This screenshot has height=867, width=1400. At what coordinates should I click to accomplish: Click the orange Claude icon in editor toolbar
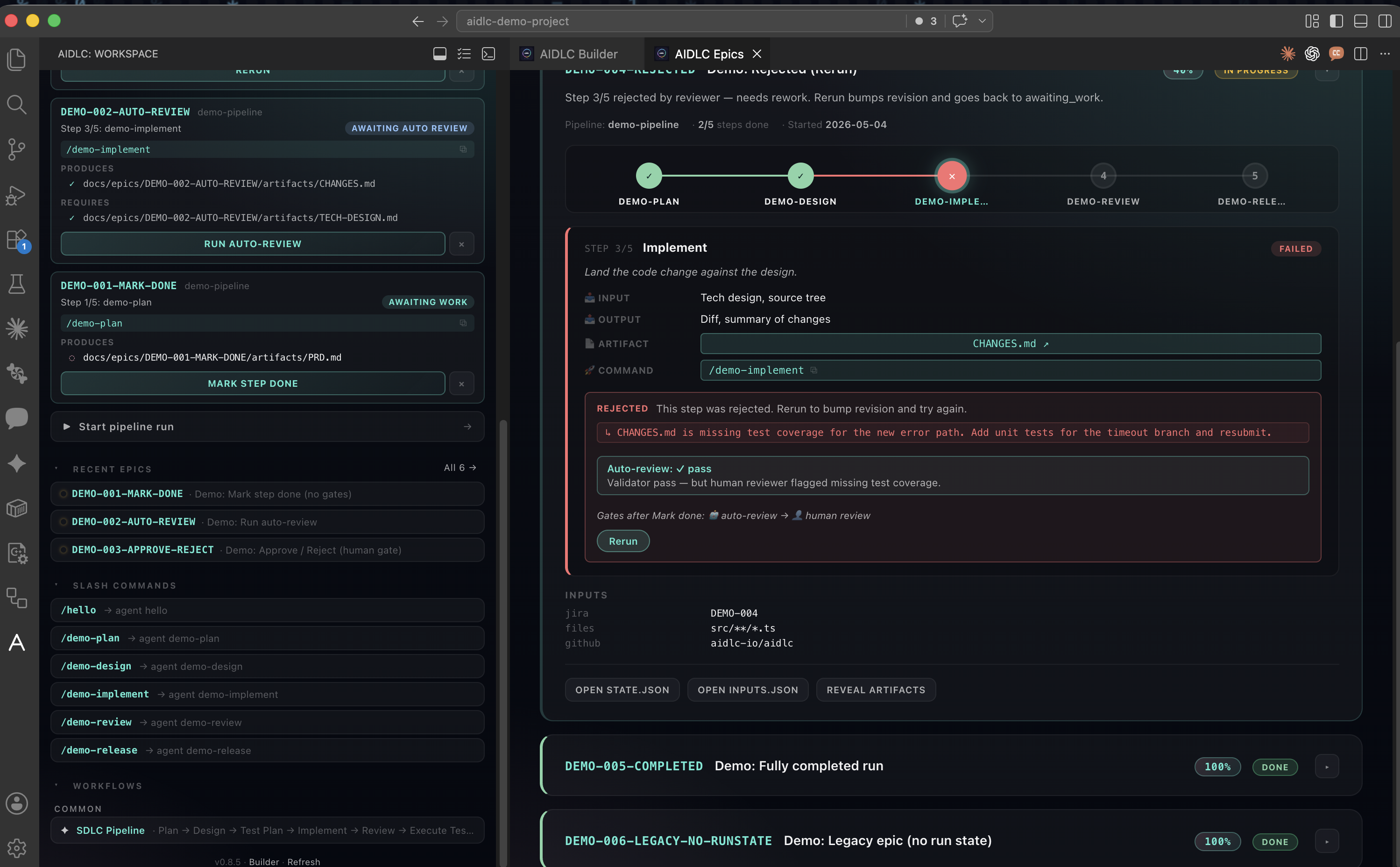point(1287,54)
